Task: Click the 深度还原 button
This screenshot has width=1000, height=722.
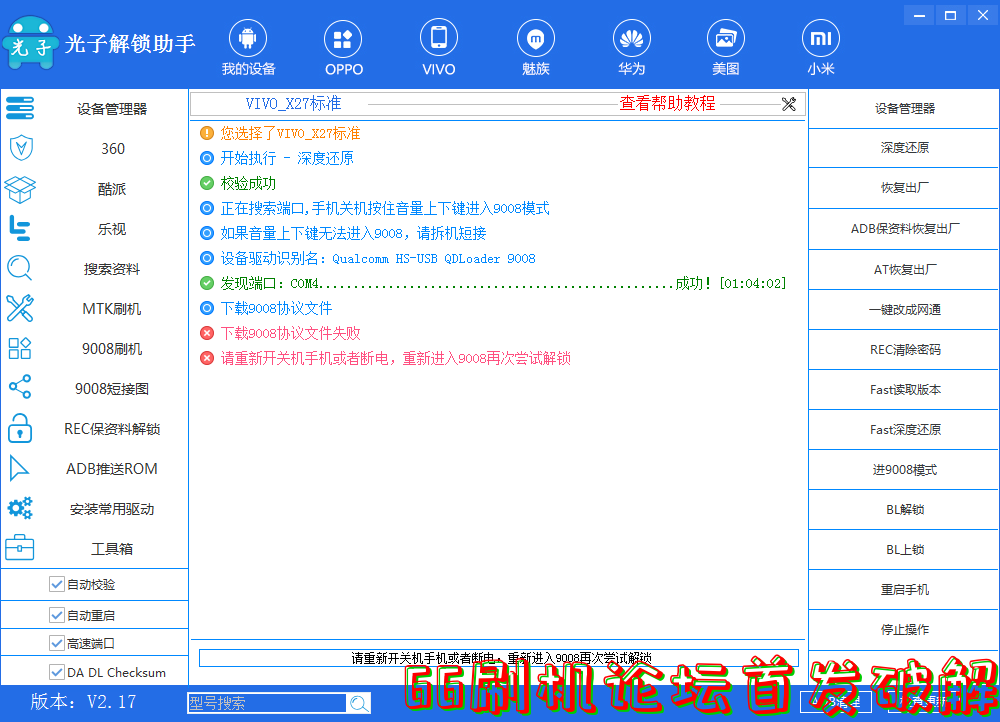Action: (x=904, y=148)
